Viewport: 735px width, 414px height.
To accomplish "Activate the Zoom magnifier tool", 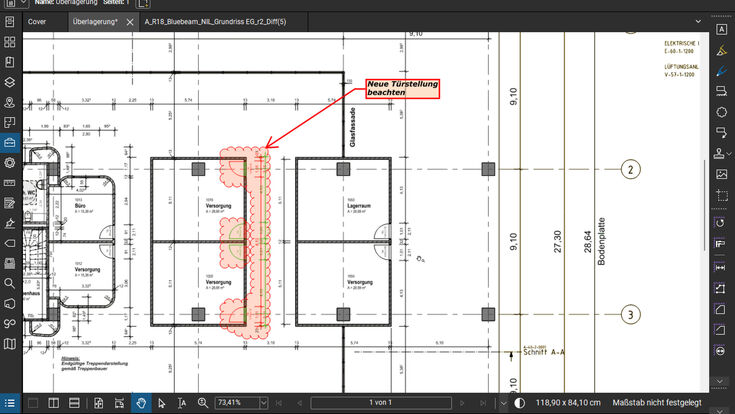I will click(x=202, y=403).
